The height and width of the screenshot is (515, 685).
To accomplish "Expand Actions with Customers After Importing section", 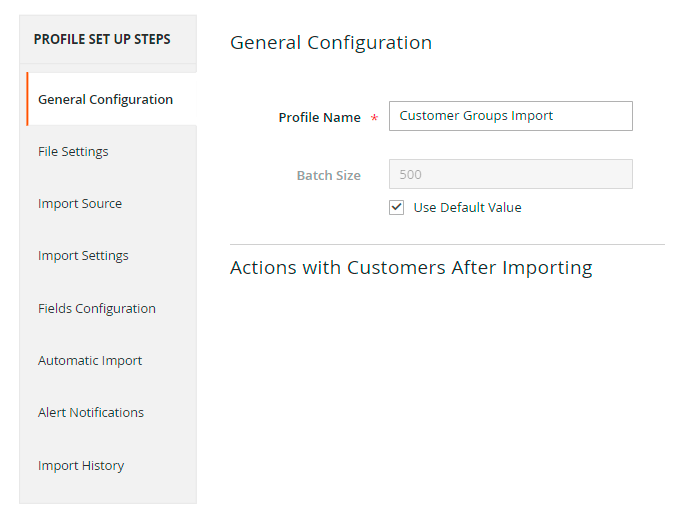I will click(411, 268).
